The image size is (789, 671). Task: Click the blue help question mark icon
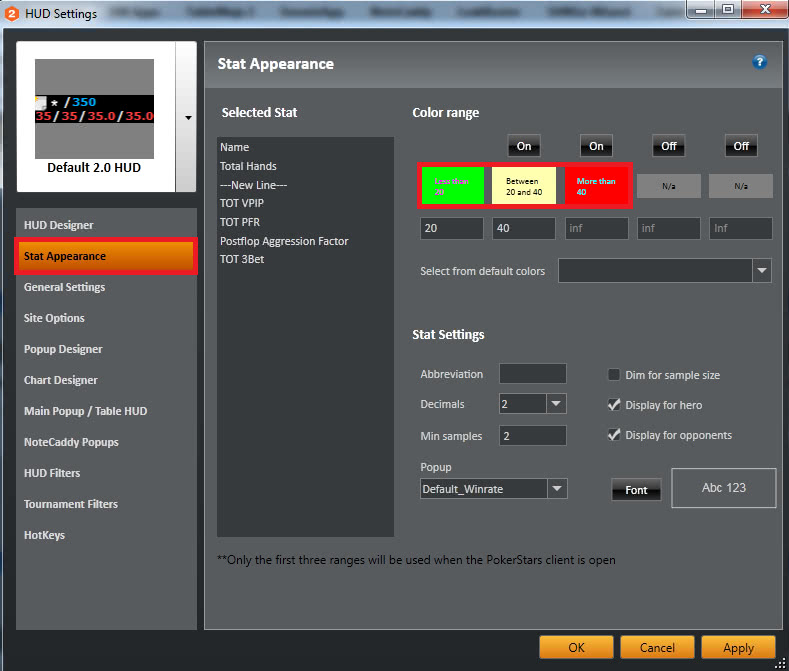pos(759,62)
